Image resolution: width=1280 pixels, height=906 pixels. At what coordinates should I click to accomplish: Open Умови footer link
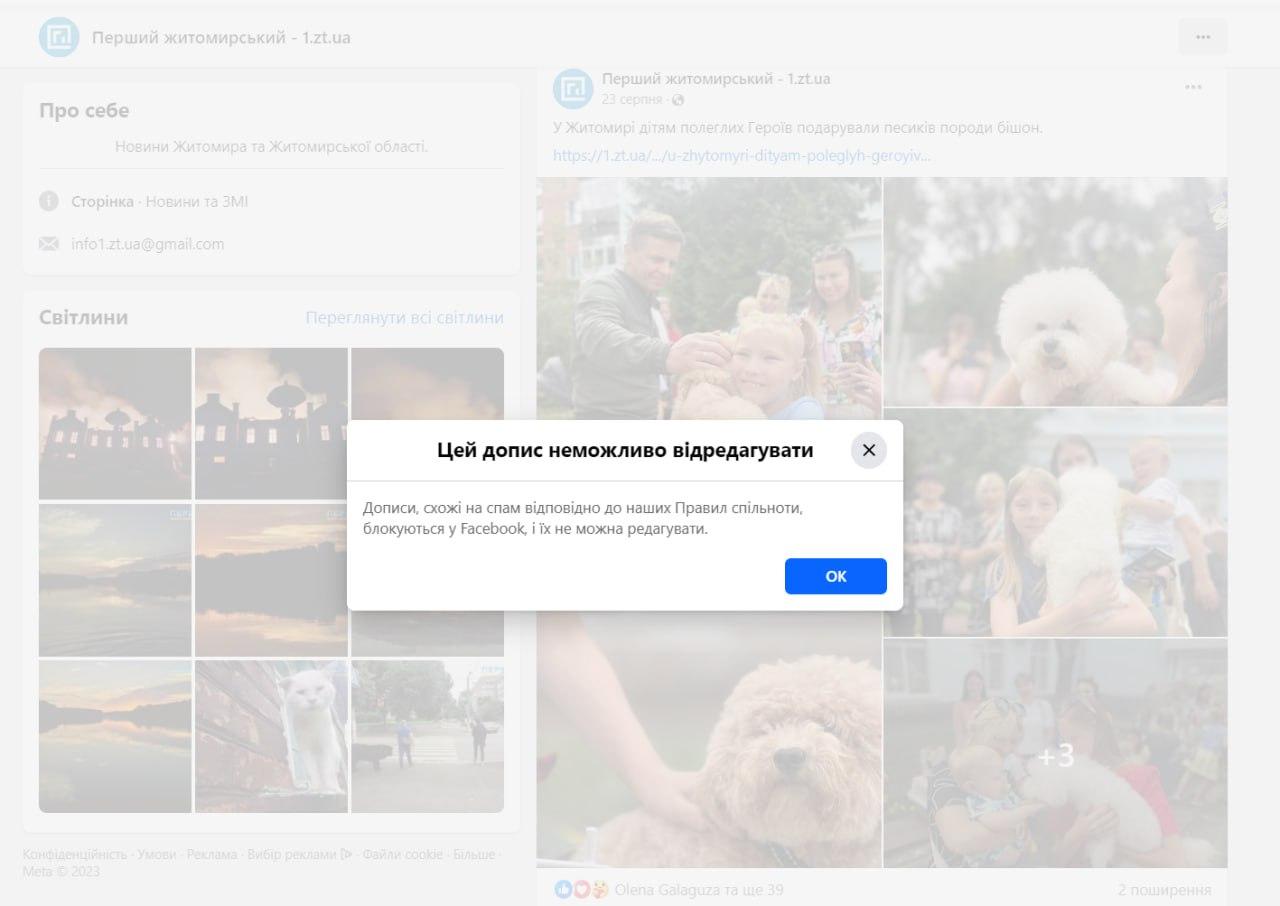[x=157, y=854]
